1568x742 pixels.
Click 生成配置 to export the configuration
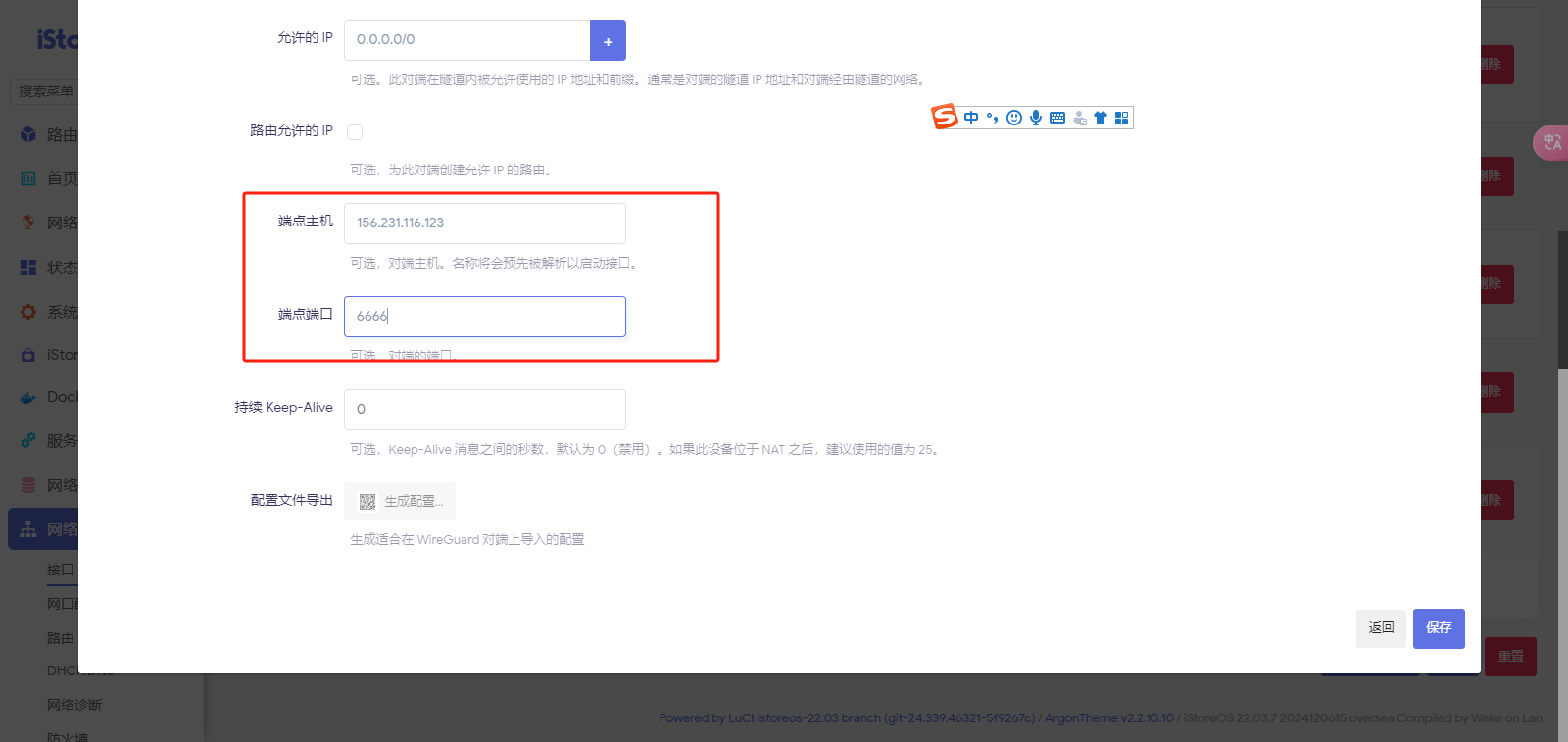click(x=400, y=502)
